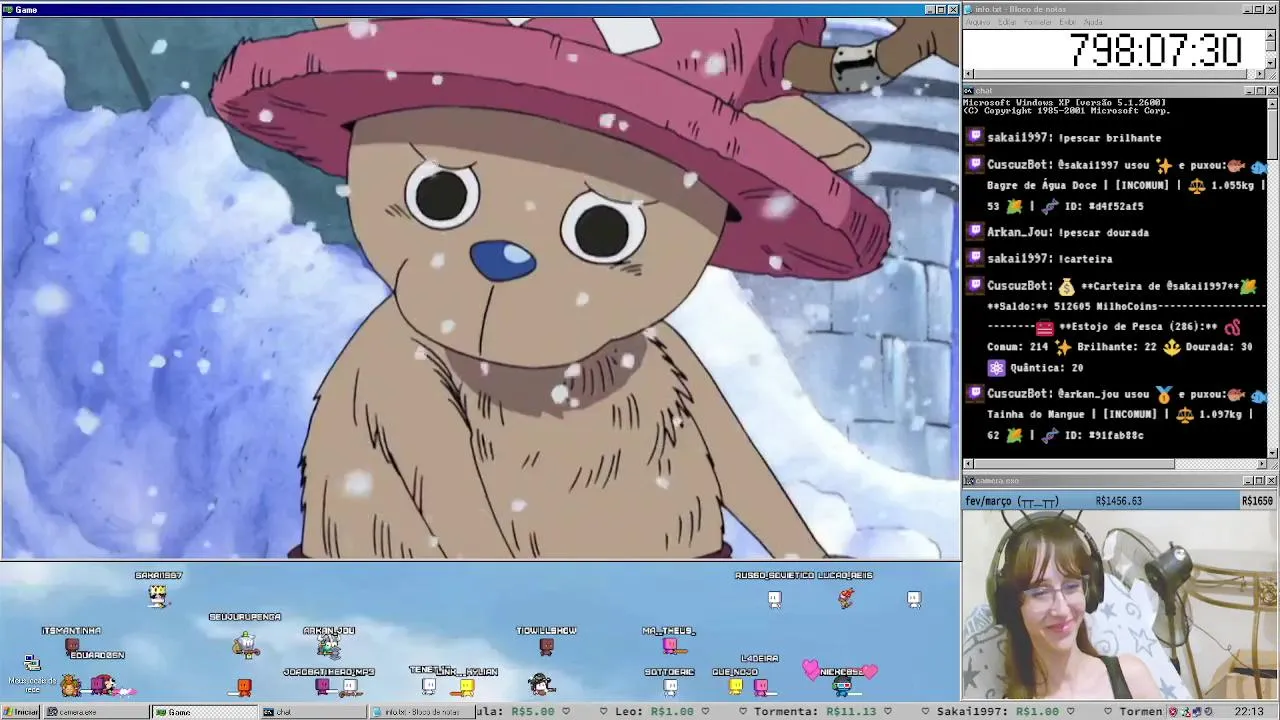
Task: Click the R$1650 goal amount
Action: pyautogui.click(x=1257, y=501)
